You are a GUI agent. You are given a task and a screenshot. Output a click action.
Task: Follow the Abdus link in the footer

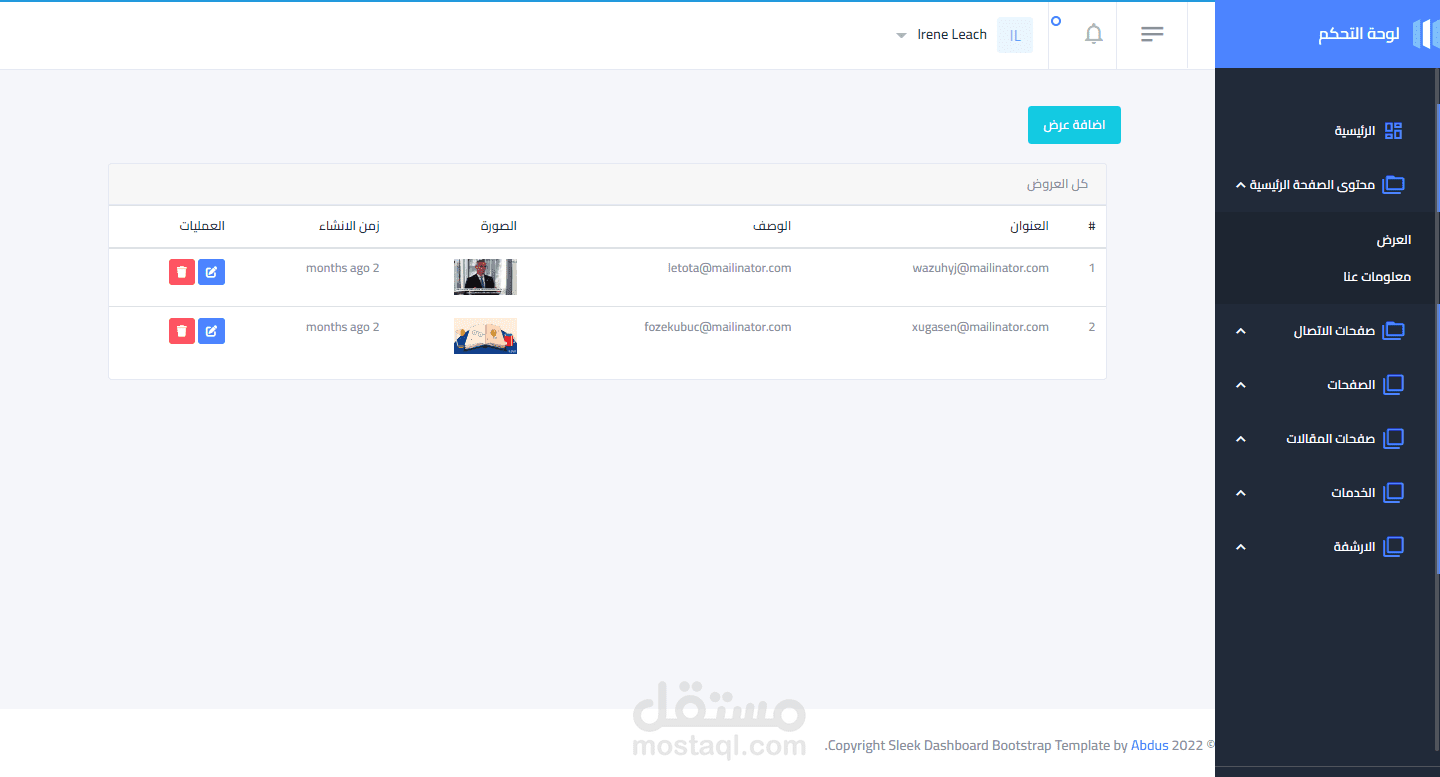coord(1149,745)
